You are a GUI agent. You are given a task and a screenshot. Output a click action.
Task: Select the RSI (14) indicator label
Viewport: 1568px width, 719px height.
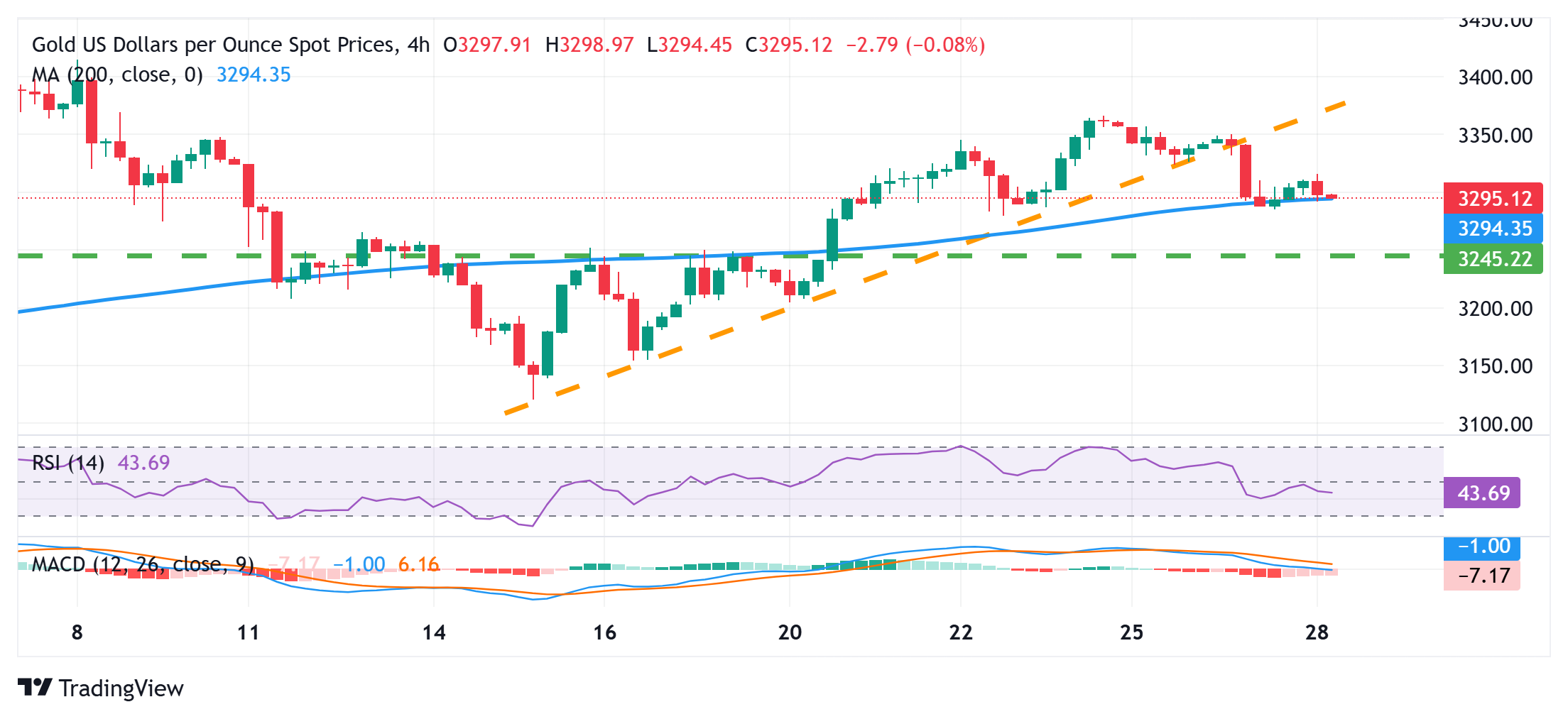coord(68,463)
